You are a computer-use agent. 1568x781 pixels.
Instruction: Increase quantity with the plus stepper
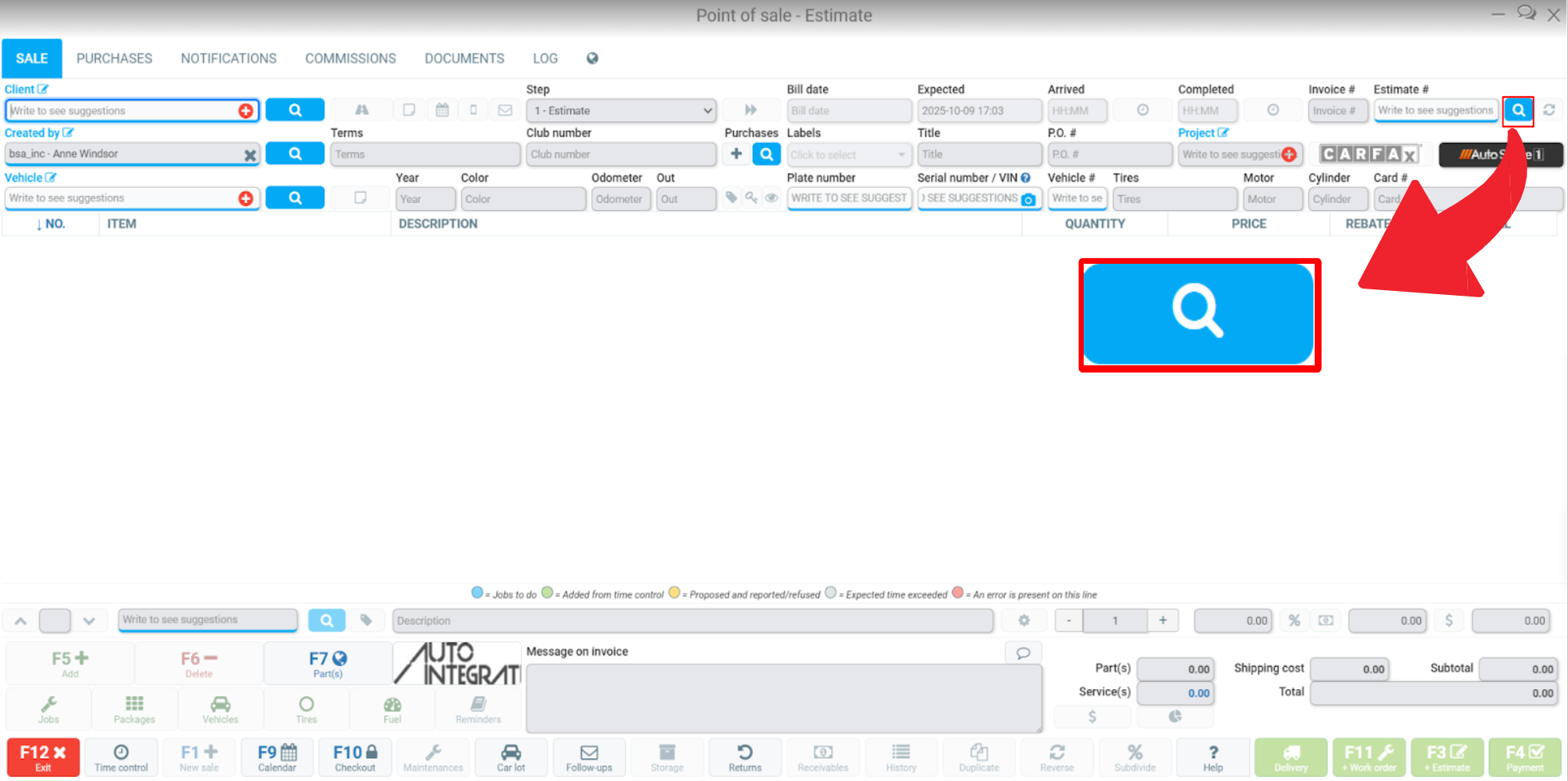pyautogui.click(x=1163, y=620)
